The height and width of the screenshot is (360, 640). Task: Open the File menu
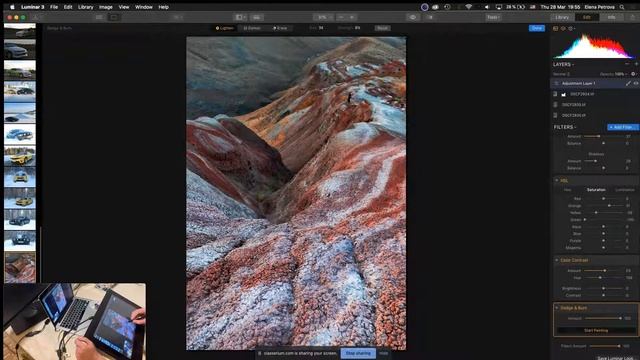(54, 7)
